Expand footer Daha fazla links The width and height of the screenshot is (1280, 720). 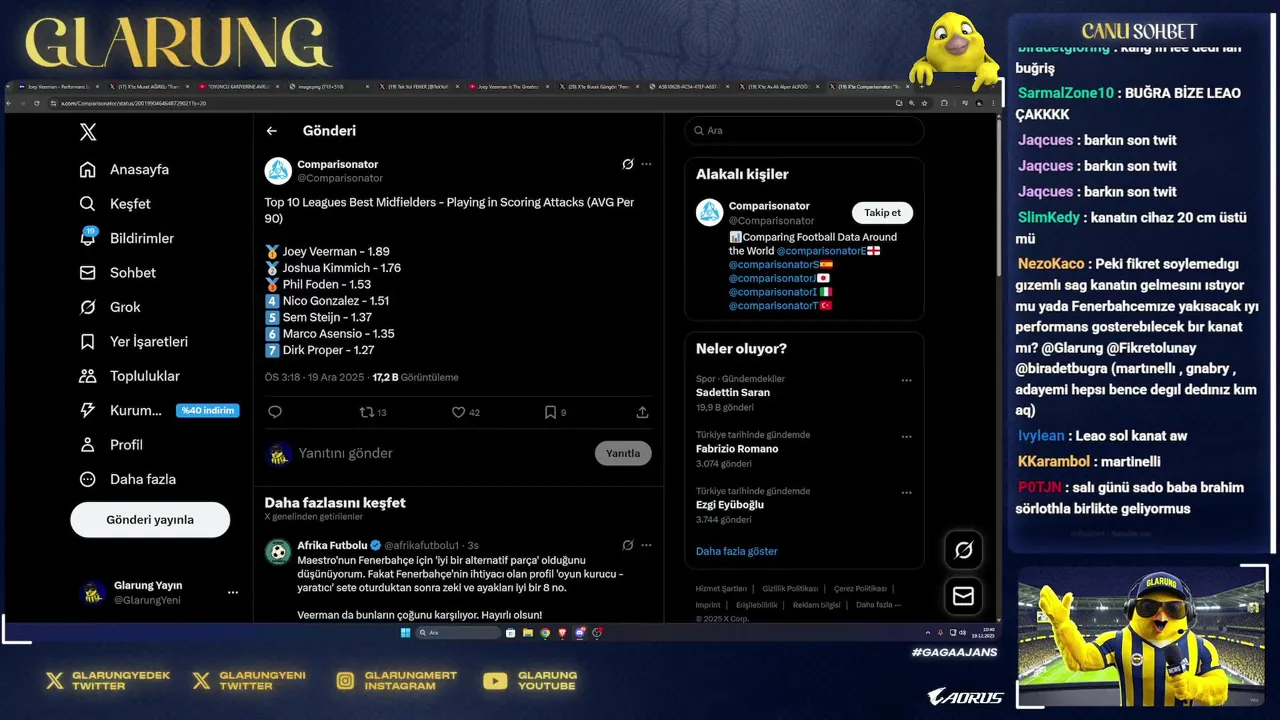pos(878,604)
